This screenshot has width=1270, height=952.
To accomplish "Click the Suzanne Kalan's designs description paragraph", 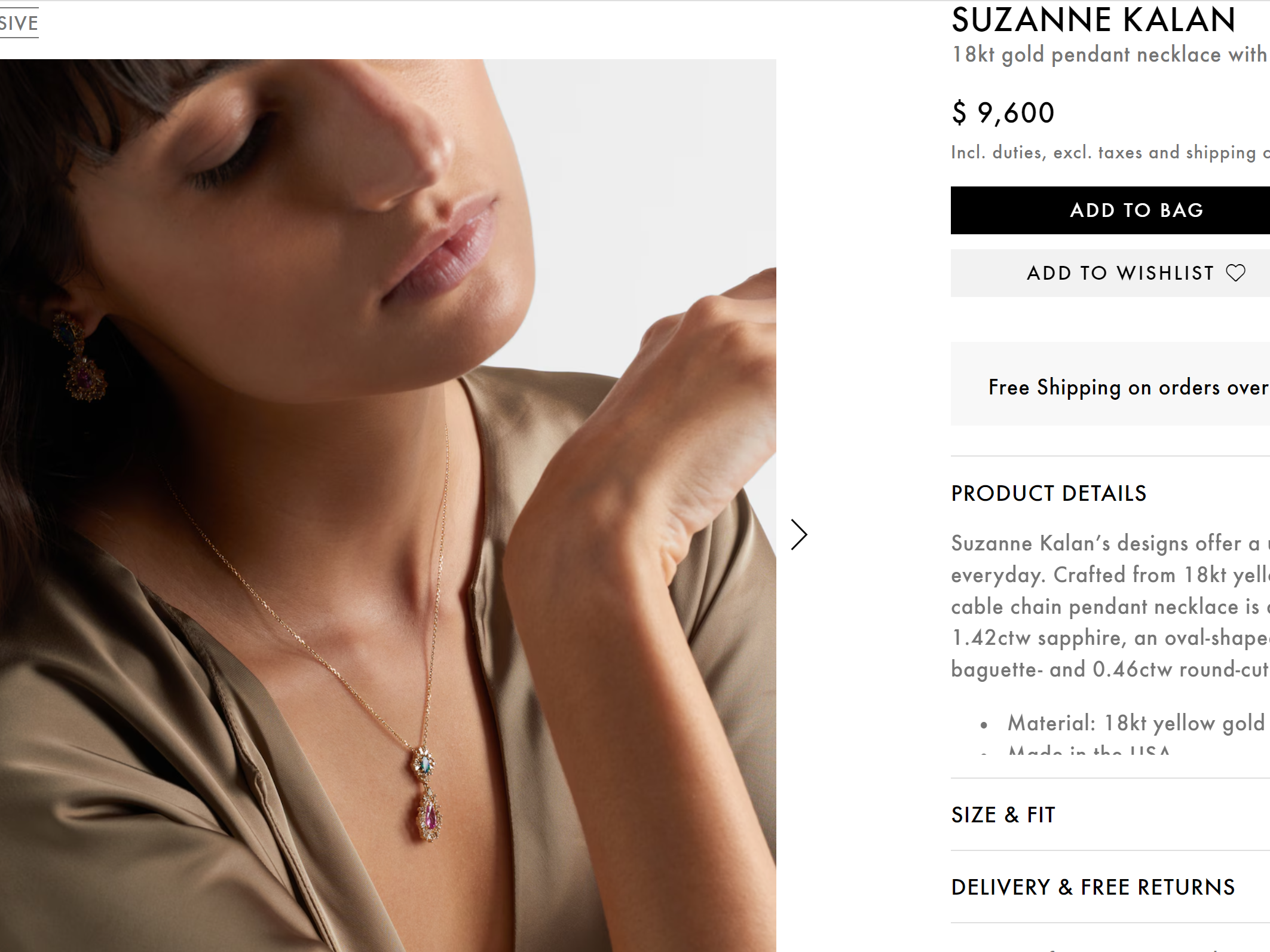I will click(x=1109, y=606).
